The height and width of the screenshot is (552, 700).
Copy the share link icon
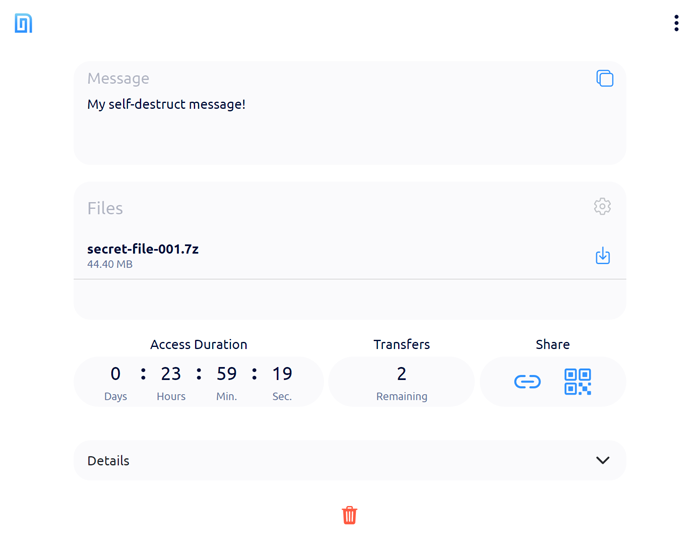click(x=527, y=382)
